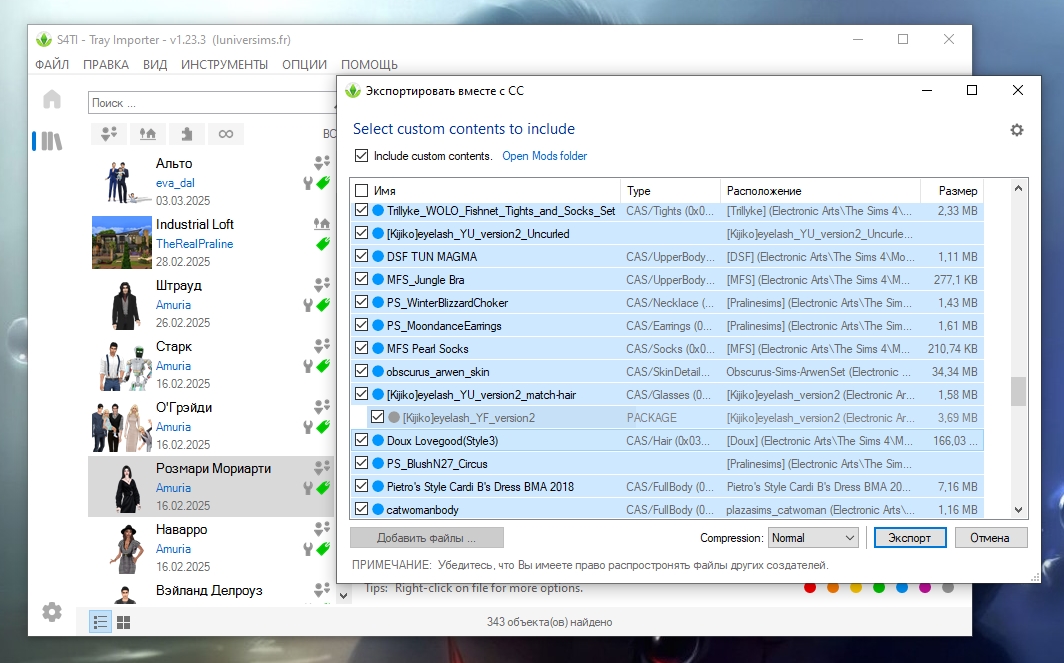1064x663 pixels.
Task: Sort by the Type column header
Action: tap(670, 191)
